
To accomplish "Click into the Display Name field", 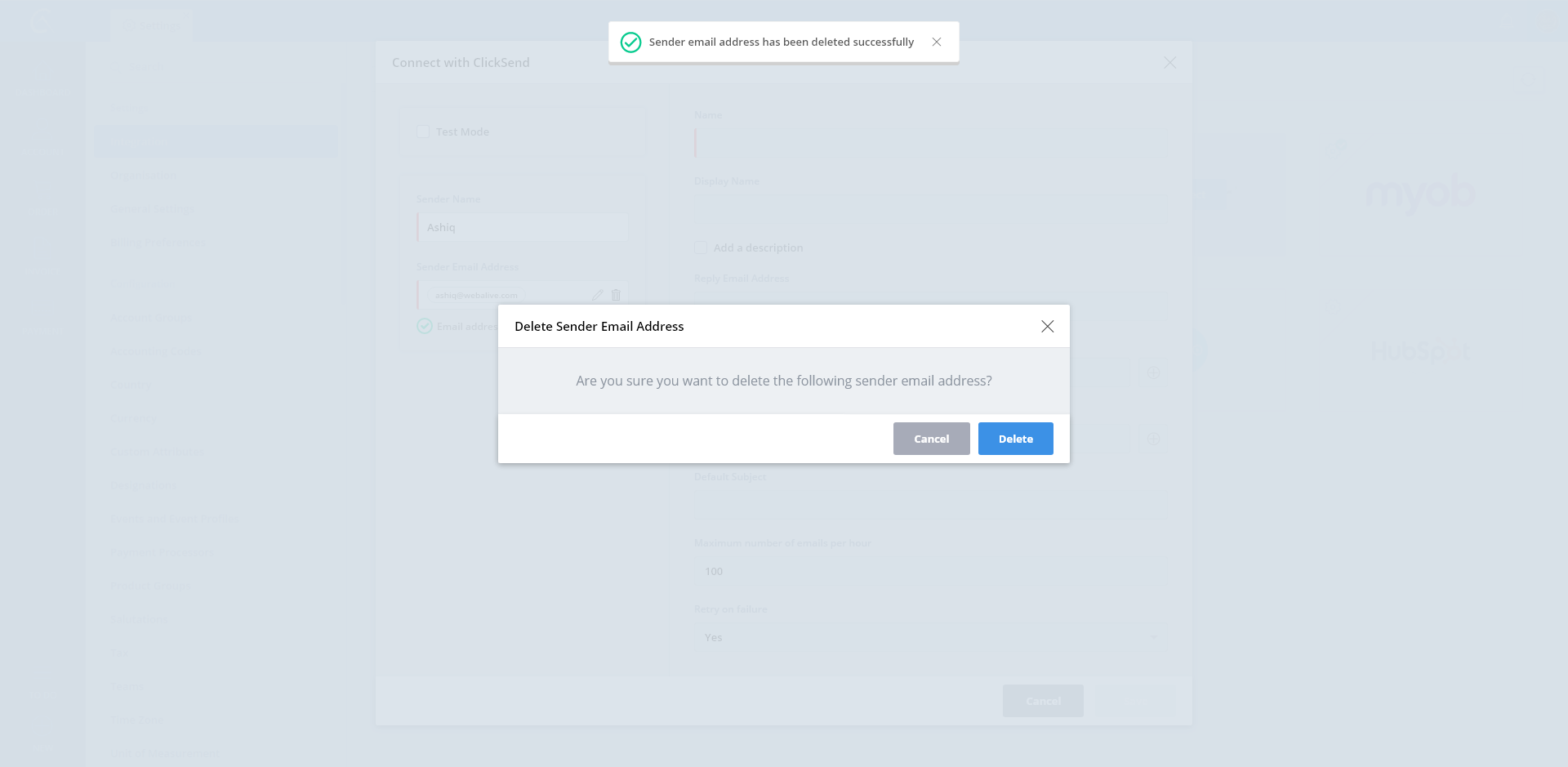I will [927, 208].
